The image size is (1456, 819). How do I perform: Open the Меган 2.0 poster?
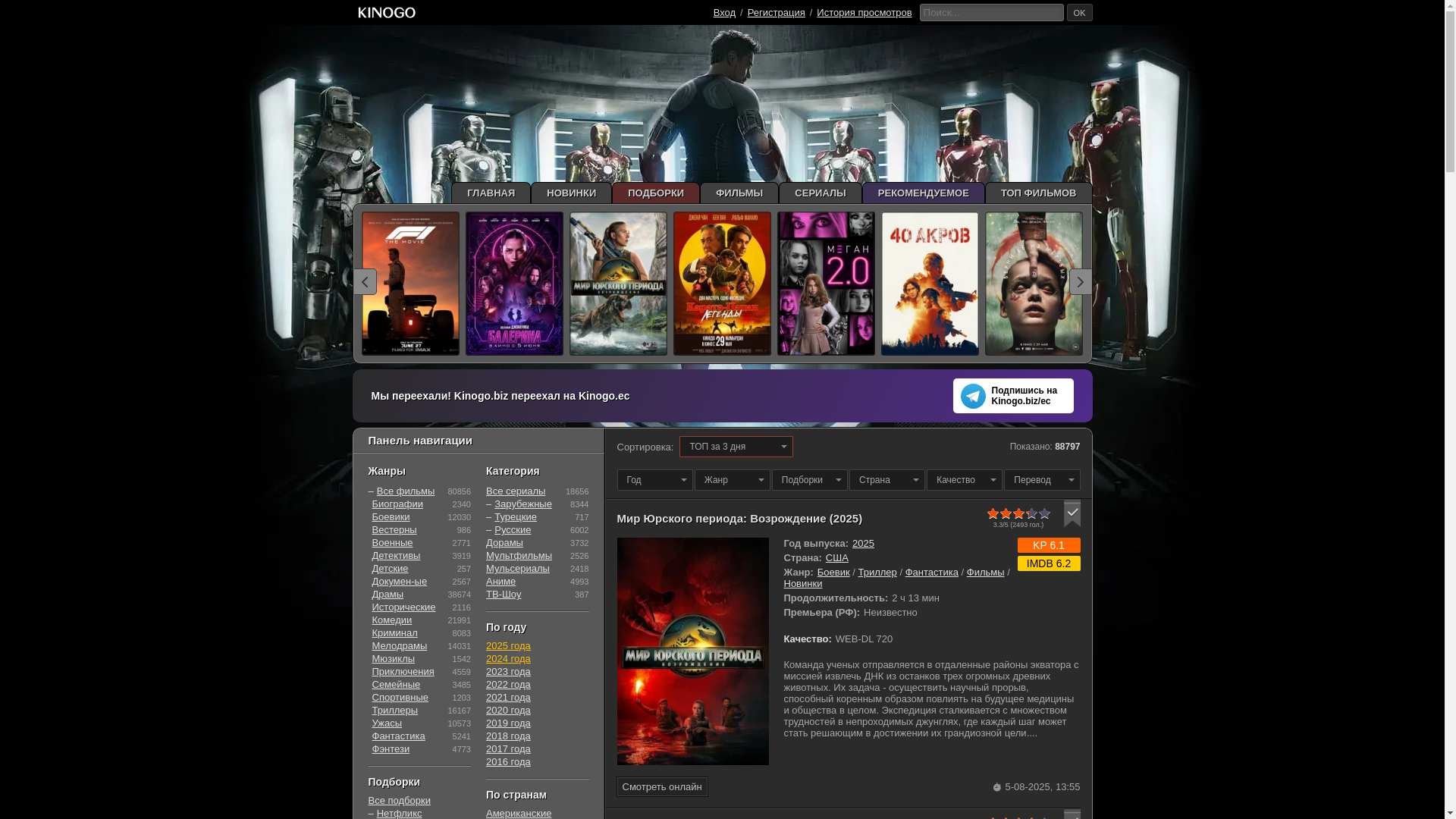826,284
